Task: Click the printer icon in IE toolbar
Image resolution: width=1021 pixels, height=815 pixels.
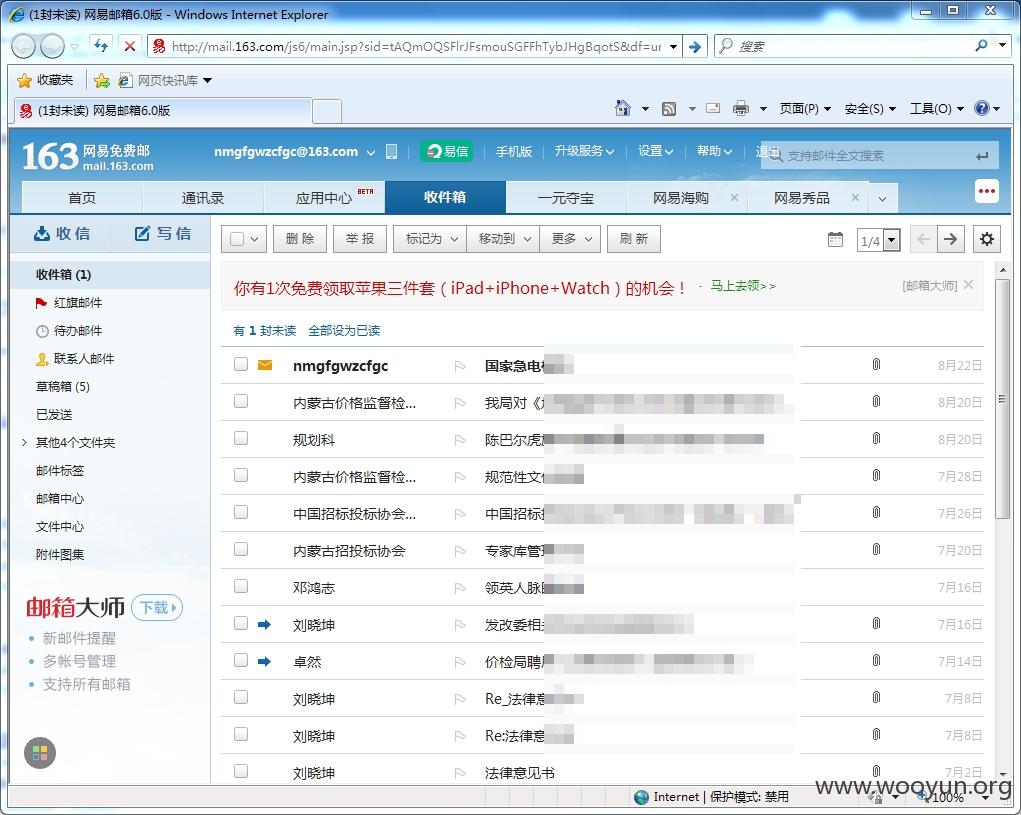Action: point(741,109)
